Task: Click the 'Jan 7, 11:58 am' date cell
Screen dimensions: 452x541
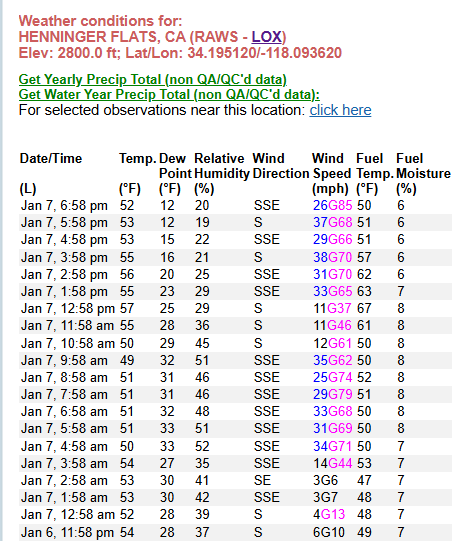Action: (x=67, y=325)
